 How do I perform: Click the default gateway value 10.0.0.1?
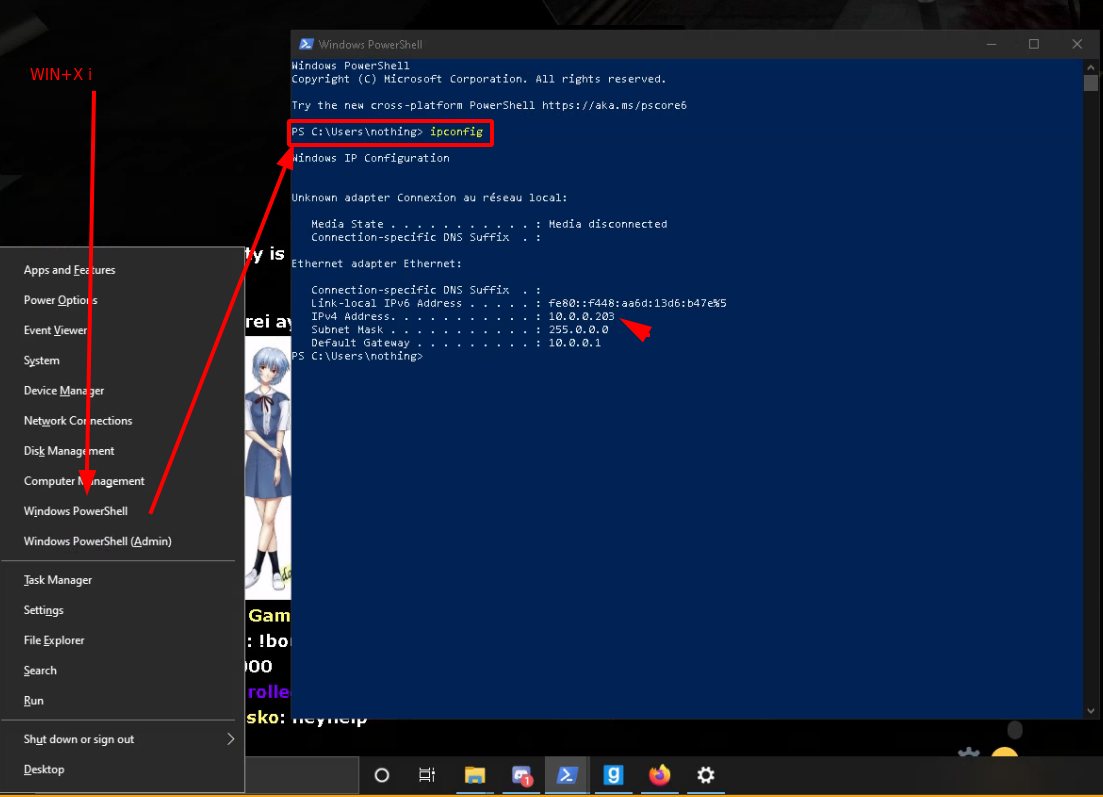(575, 343)
